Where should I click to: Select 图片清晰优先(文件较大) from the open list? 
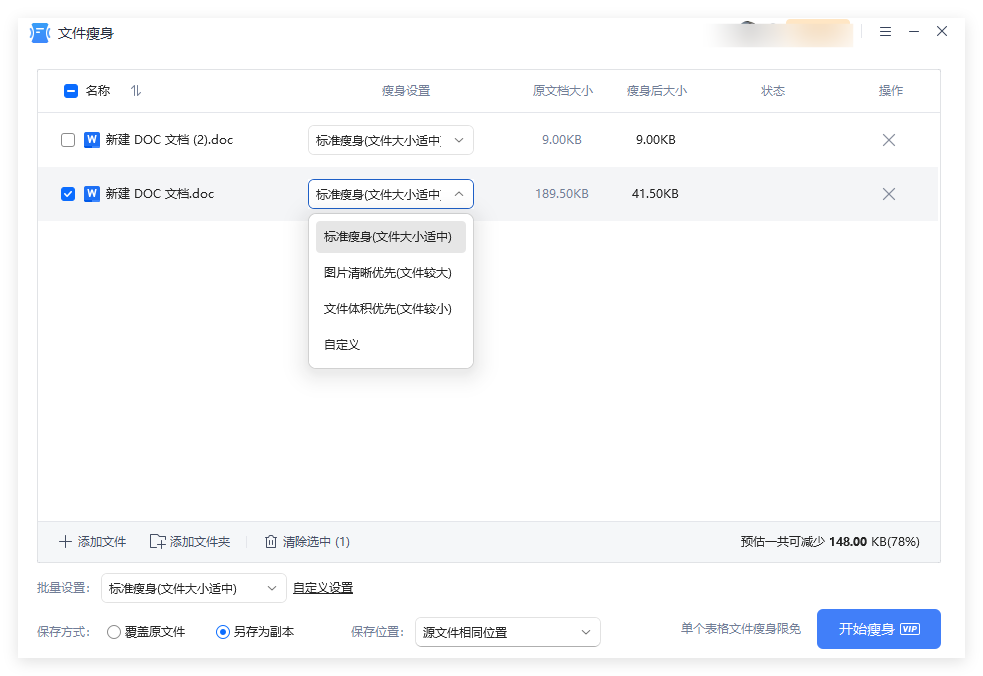[x=387, y=272]
